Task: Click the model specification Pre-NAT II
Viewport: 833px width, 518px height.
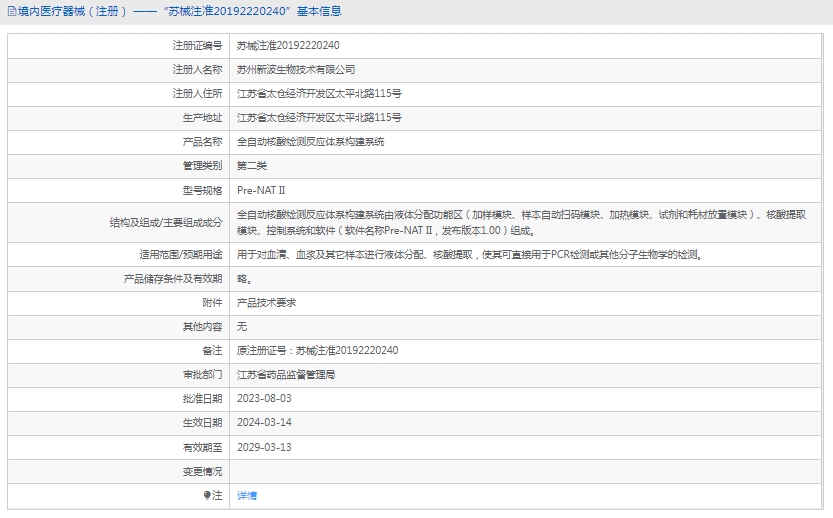Action: 261,190
